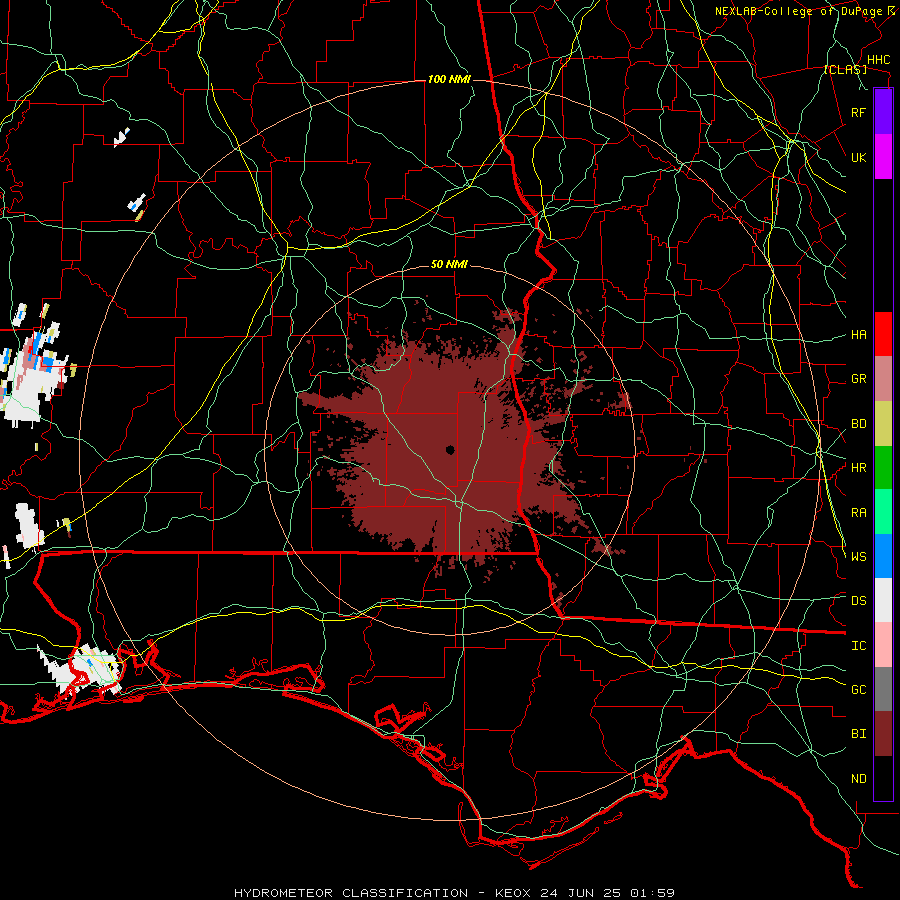Click the RA legend label
The image size is (900, 900).
pos(858,513)
